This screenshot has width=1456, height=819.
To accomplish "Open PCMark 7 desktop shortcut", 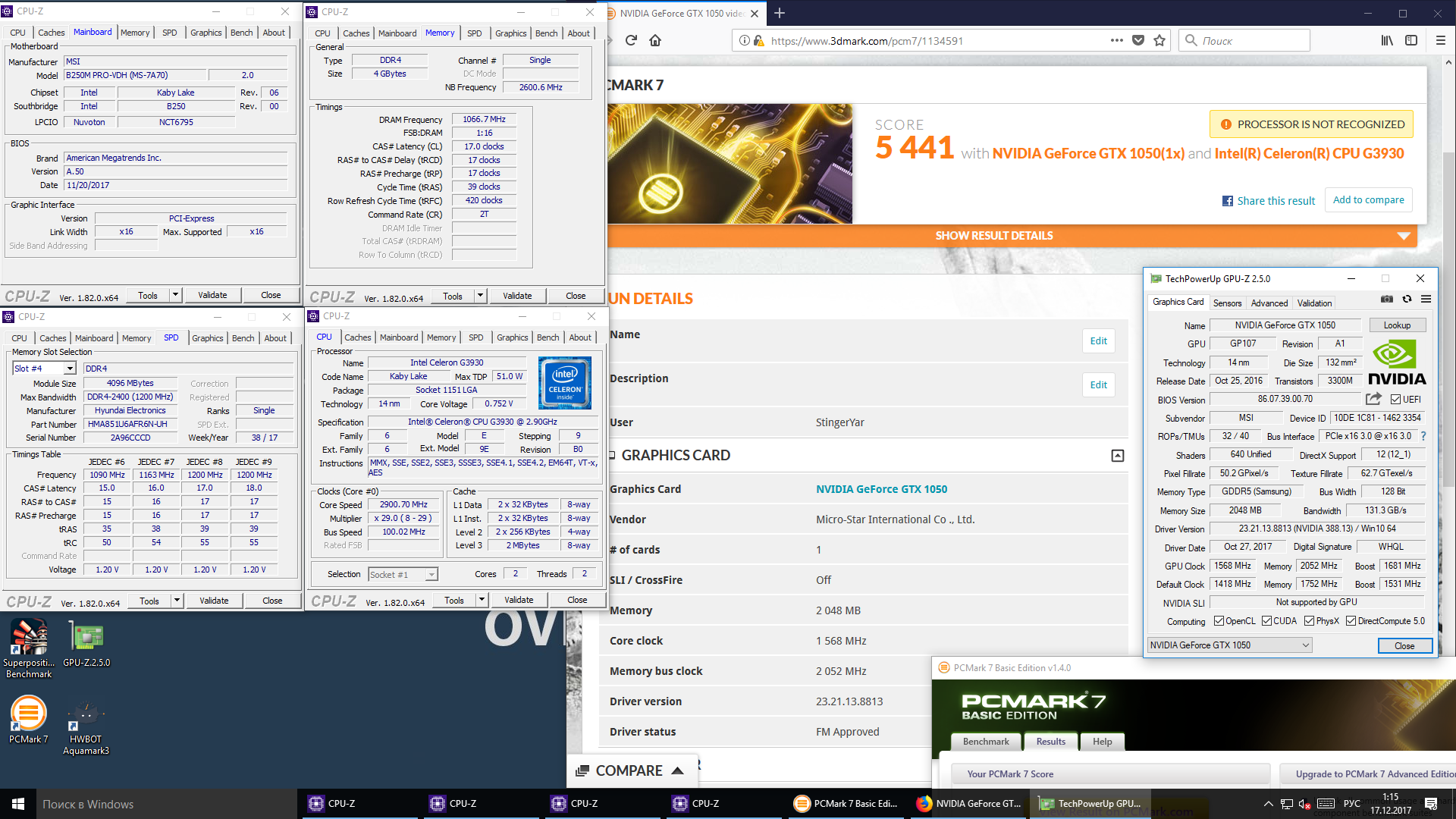I will [29, 720].
